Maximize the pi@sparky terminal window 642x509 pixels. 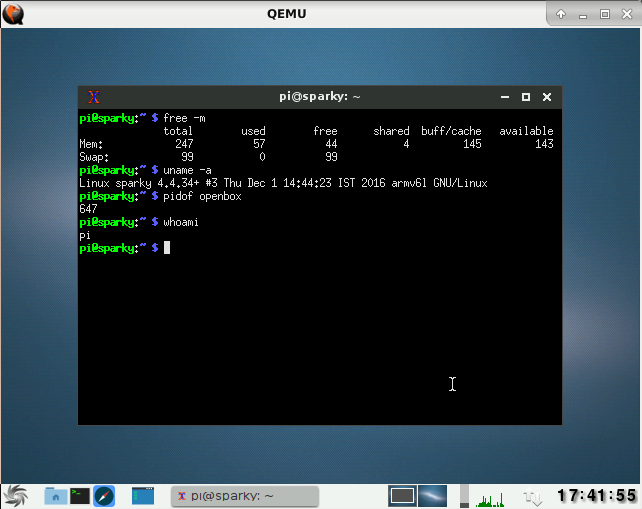point(526,97)
